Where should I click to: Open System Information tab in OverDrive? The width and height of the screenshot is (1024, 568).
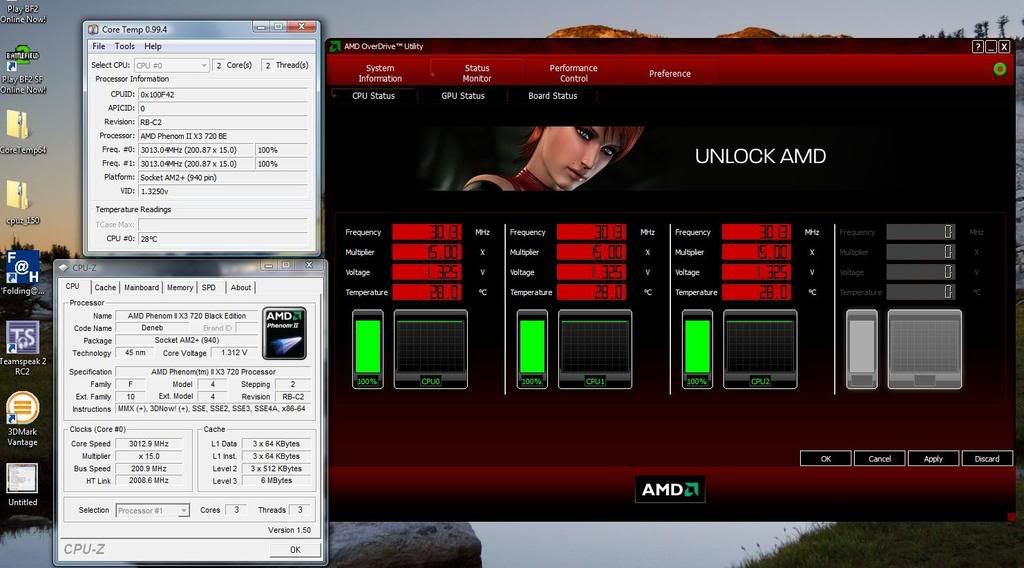click(379, 73)
